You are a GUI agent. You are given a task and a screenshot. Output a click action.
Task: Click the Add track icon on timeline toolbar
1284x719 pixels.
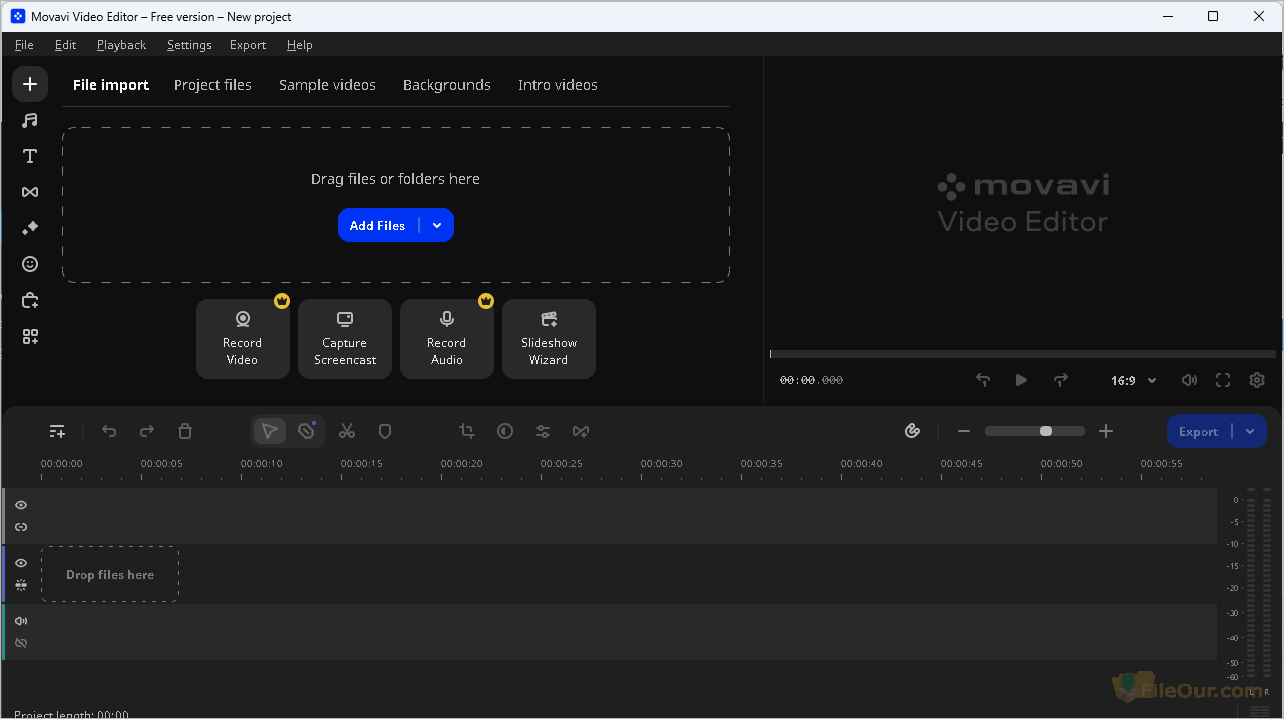[57, 431]
